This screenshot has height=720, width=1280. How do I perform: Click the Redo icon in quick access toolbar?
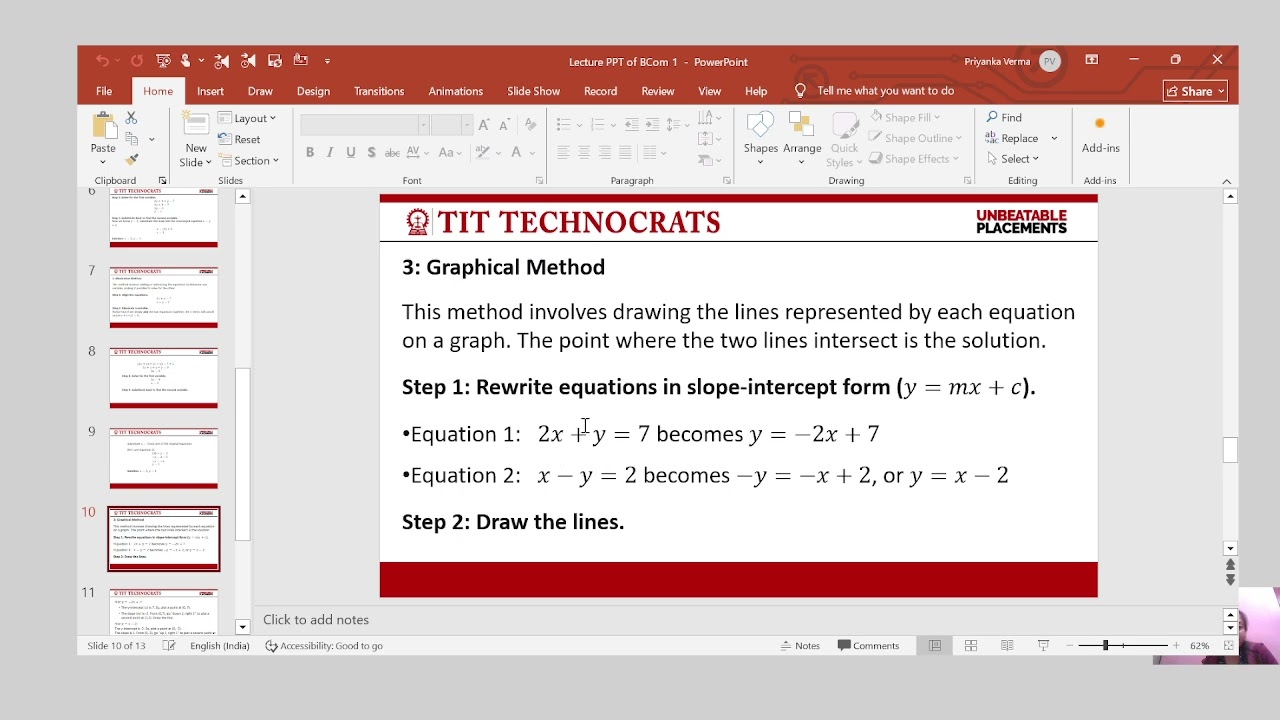tap(136, 61)
